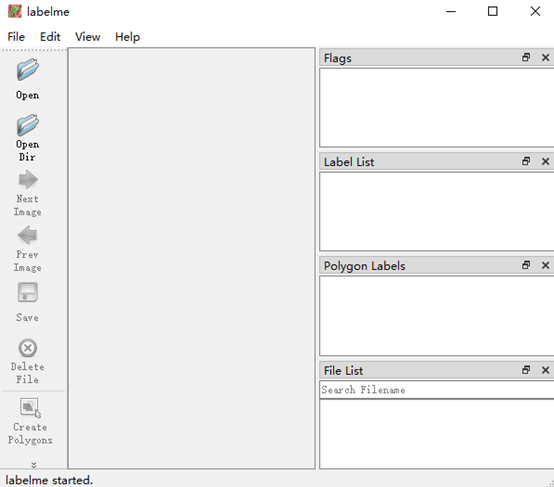Close the labelme window
The image size is (554, 487).
(x=535, y=11)
